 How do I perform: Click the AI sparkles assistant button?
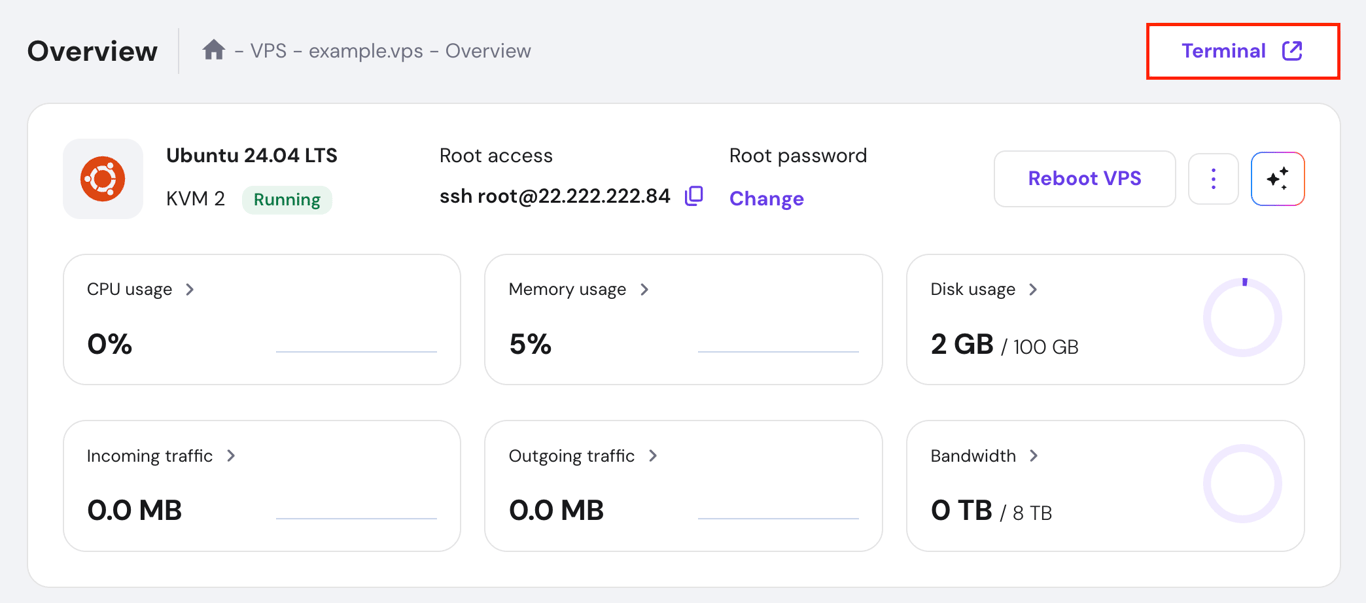point(1278,178)
